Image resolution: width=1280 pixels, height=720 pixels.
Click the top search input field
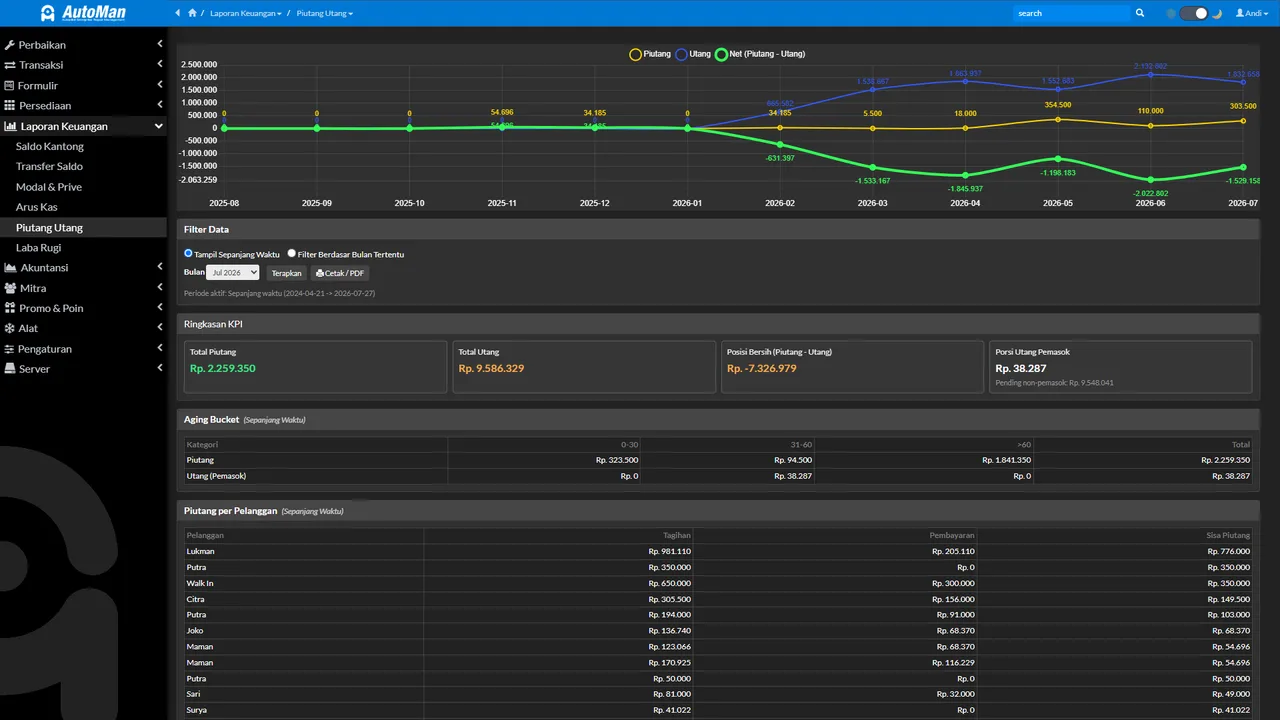click(1071, 13)
